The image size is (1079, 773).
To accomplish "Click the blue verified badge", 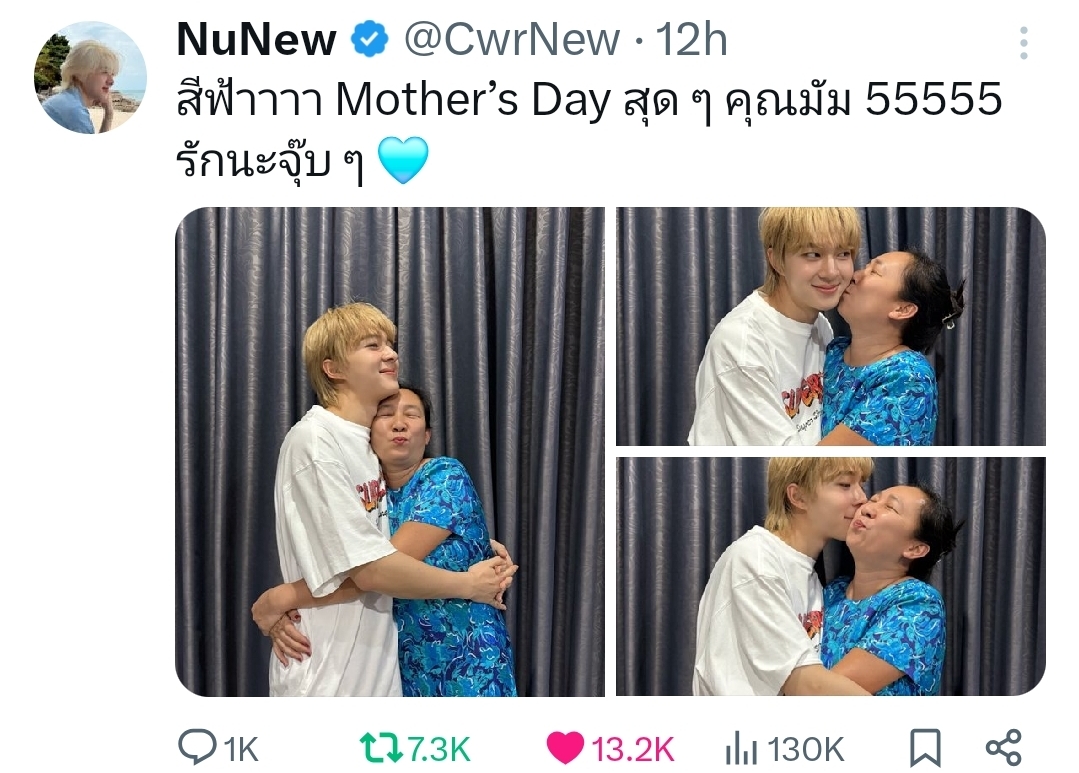I will click(370, 39).
